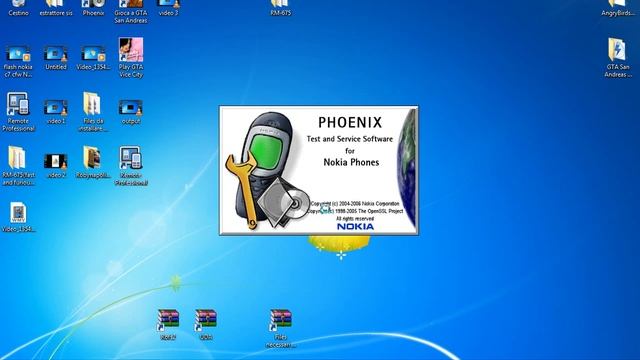Select the video 3 file icon

[x=168, y=8]
